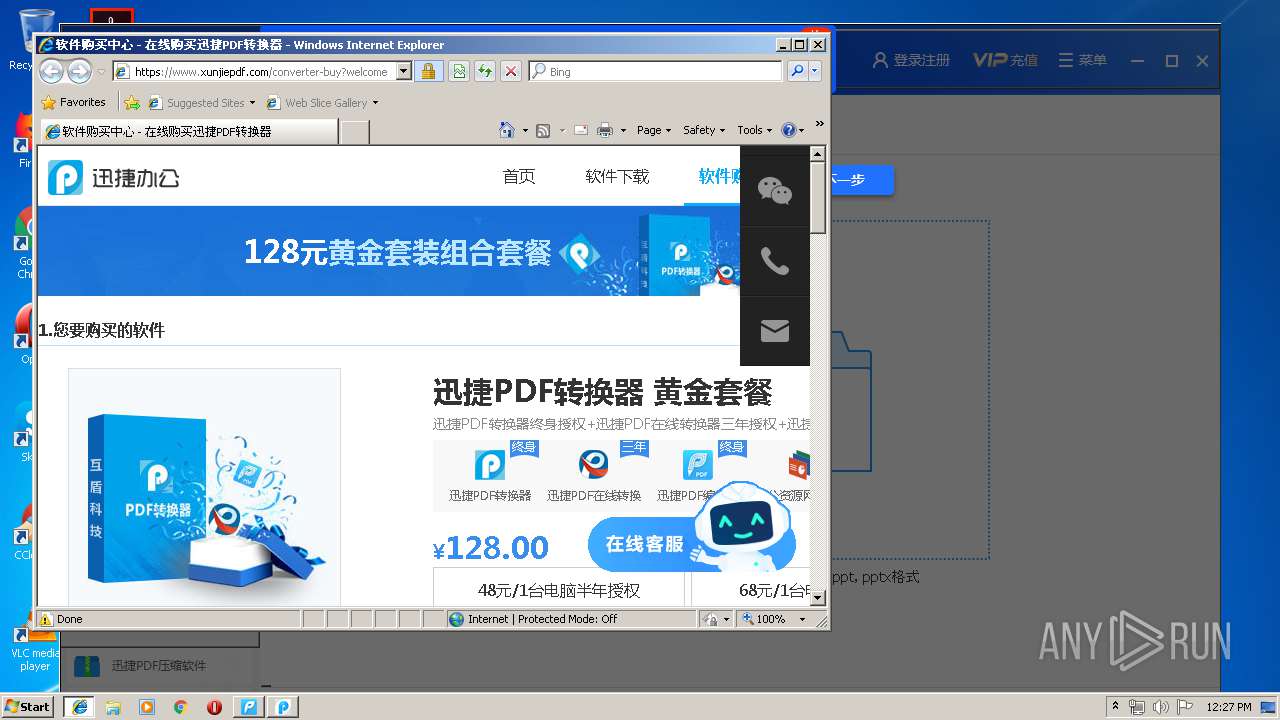Click the 在线客服 chat button

click(690, 543)
